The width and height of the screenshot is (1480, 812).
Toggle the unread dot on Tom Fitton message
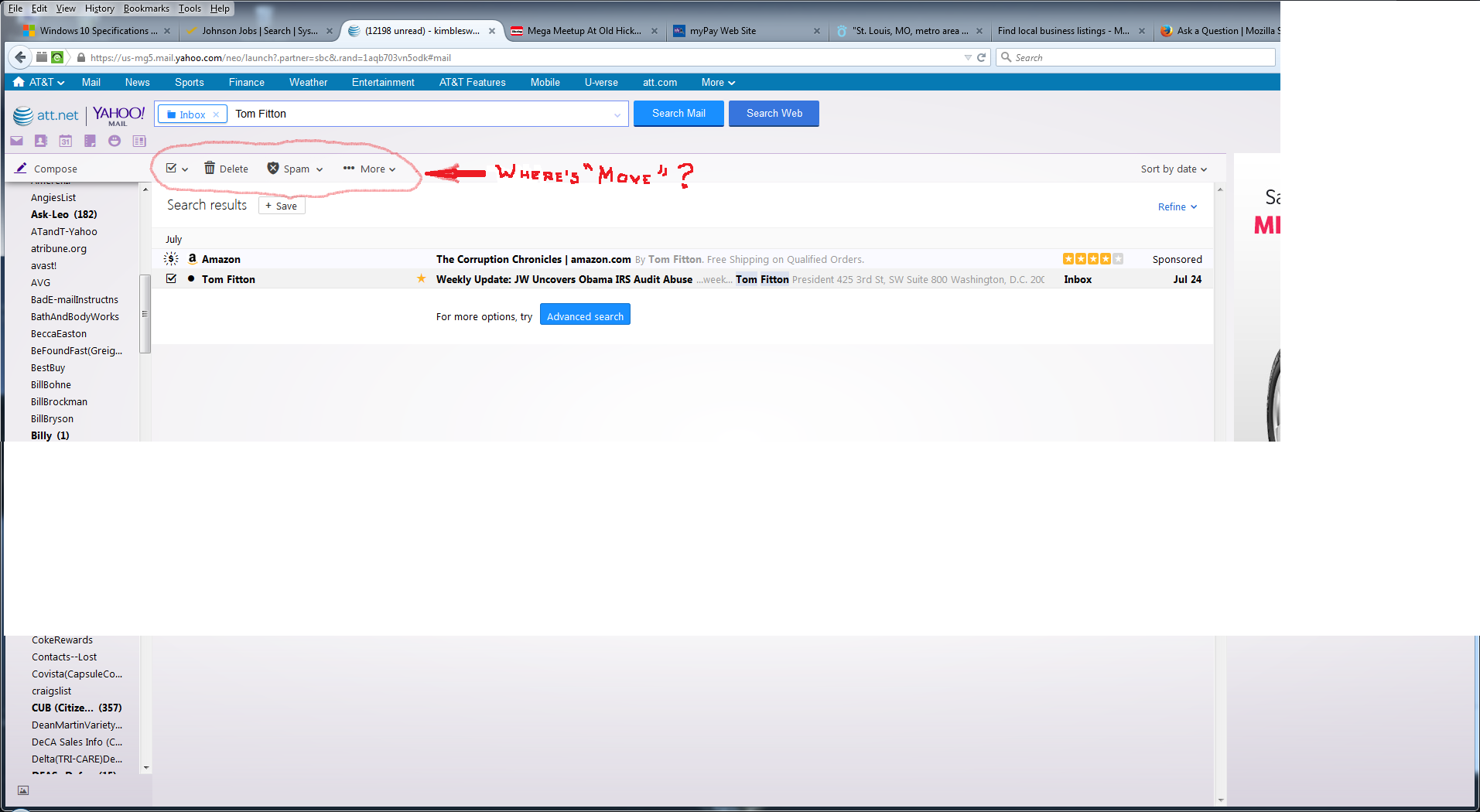[191, 278]
